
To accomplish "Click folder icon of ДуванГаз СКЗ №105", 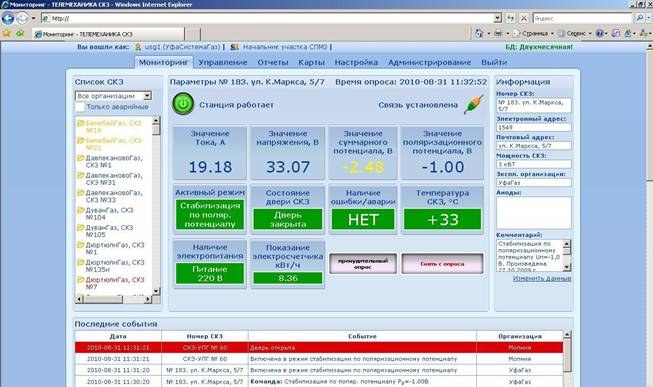I will coord(81,227).
